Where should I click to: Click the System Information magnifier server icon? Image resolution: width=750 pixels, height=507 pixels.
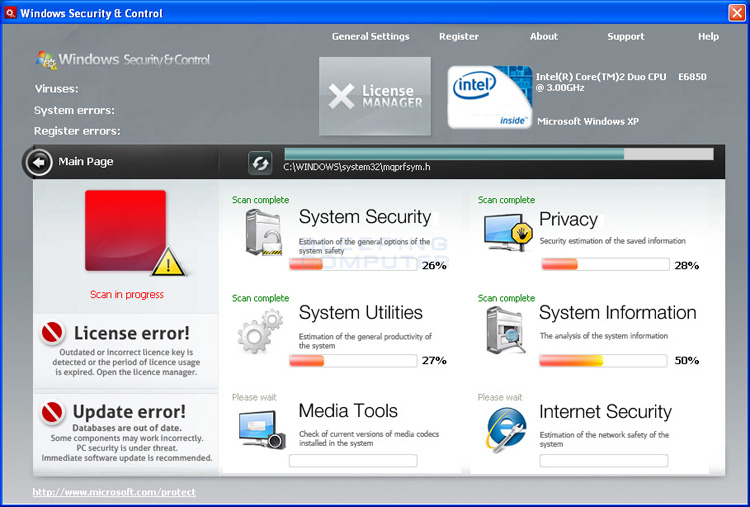coord(506,330)
